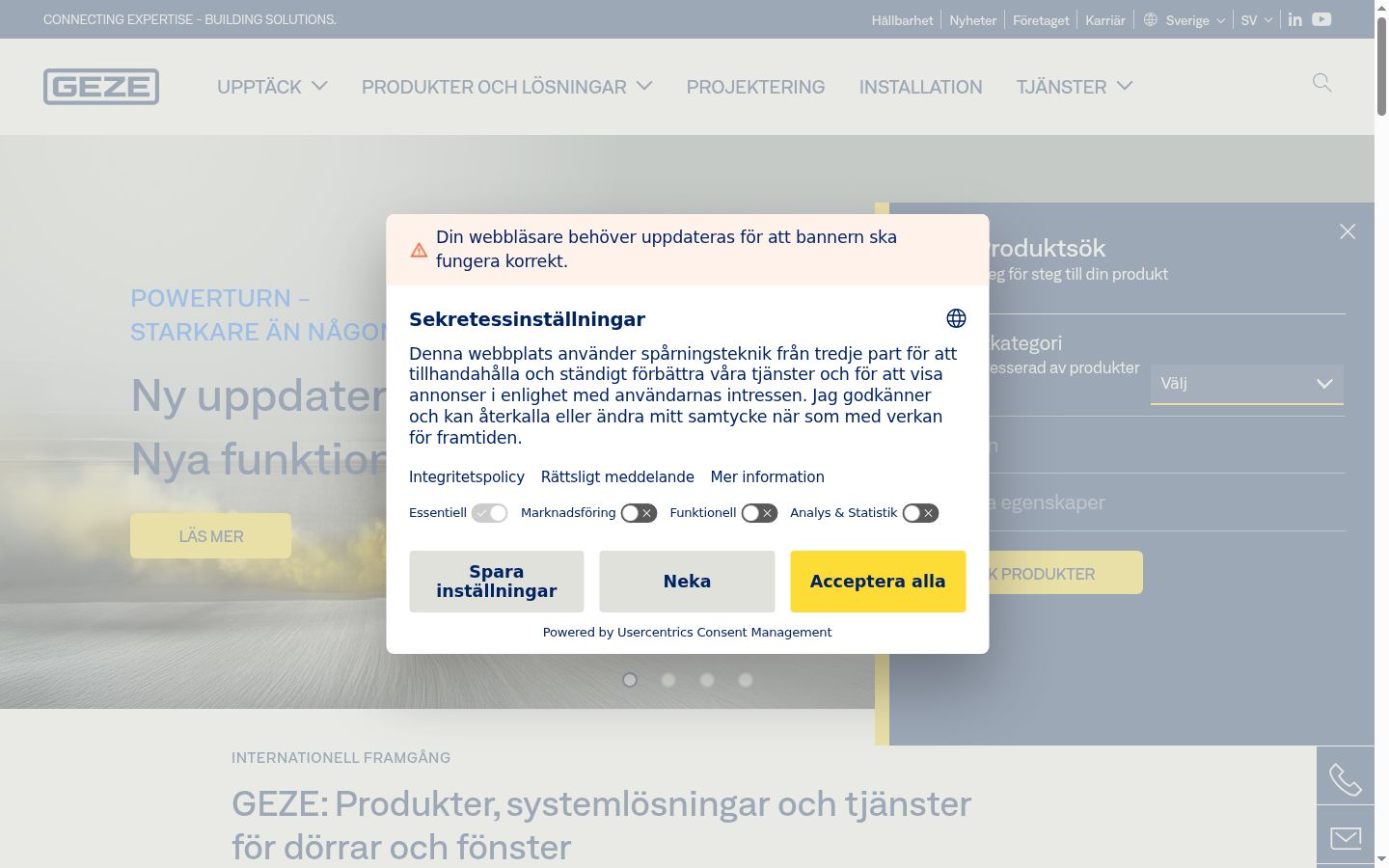Open the SV language selector

(x=1257, y=20)
